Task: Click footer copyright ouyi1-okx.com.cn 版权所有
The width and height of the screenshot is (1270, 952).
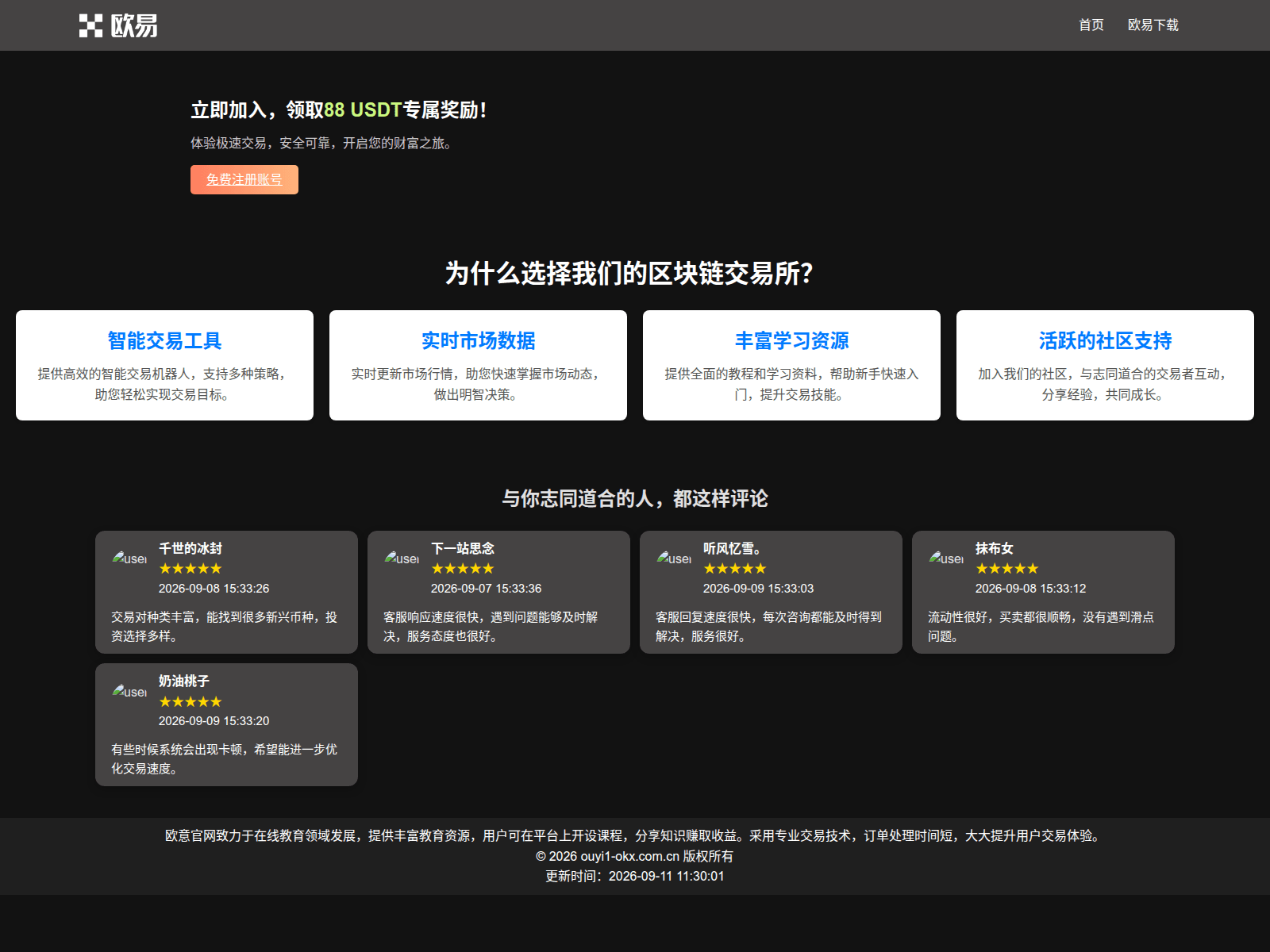Action: [x=635, y=856]
